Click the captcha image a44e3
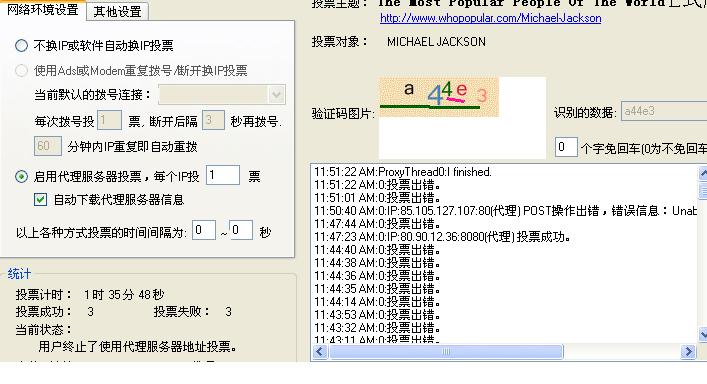 [x=439, y=97]
